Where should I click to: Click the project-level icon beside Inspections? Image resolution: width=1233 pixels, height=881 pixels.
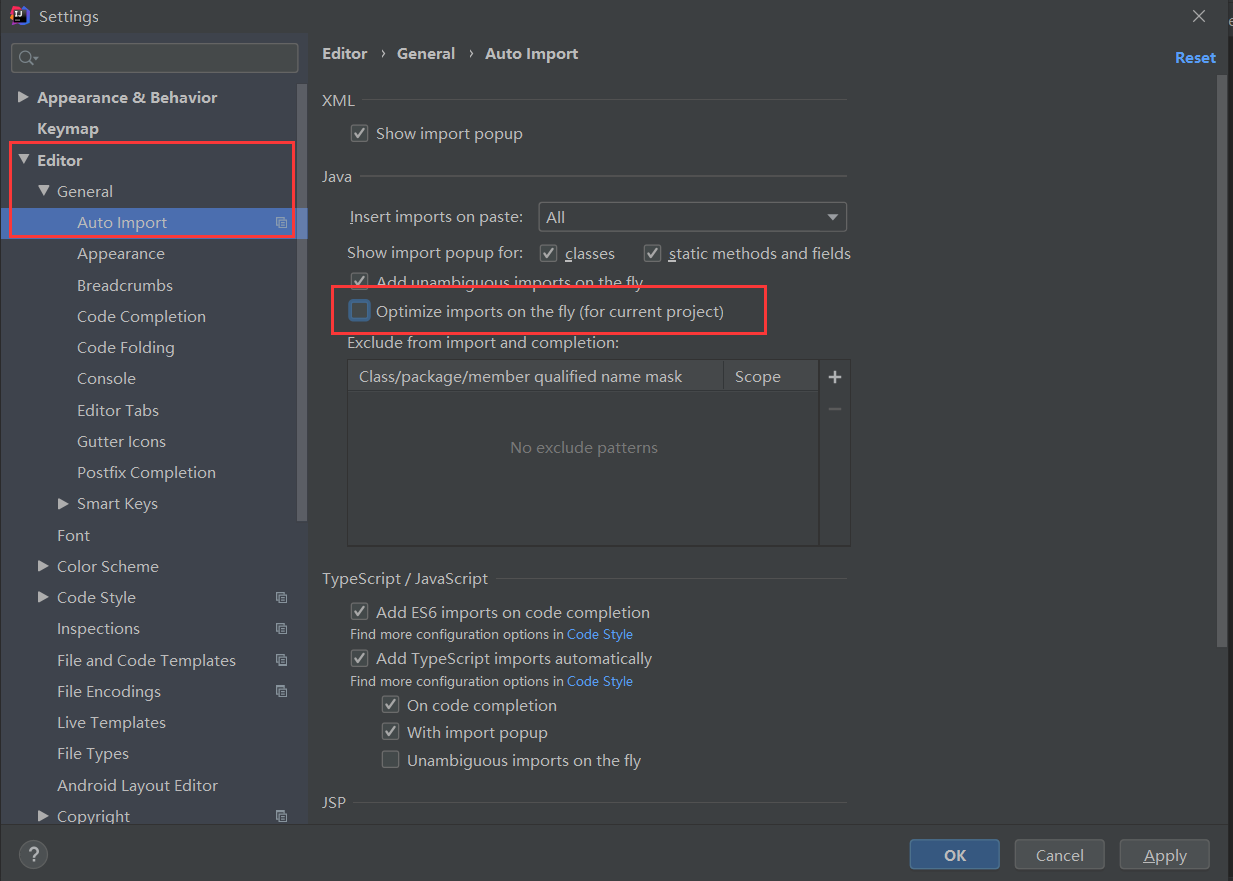click(281, 629)
